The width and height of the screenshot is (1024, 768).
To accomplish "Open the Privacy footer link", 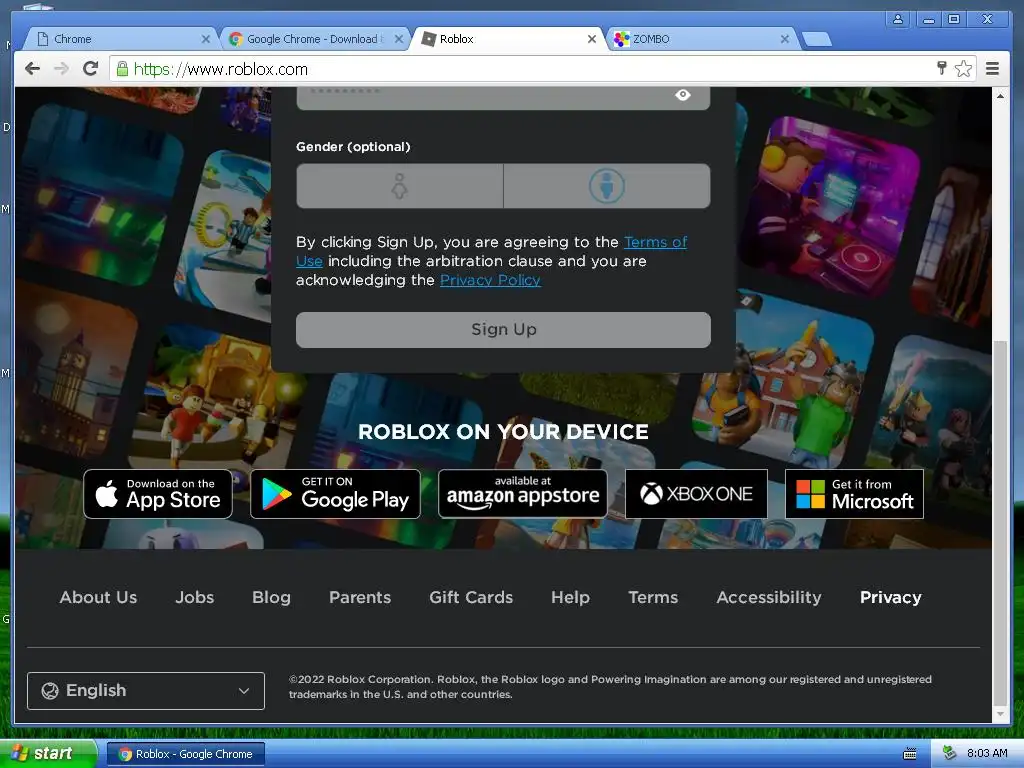I will click(891, 598).
